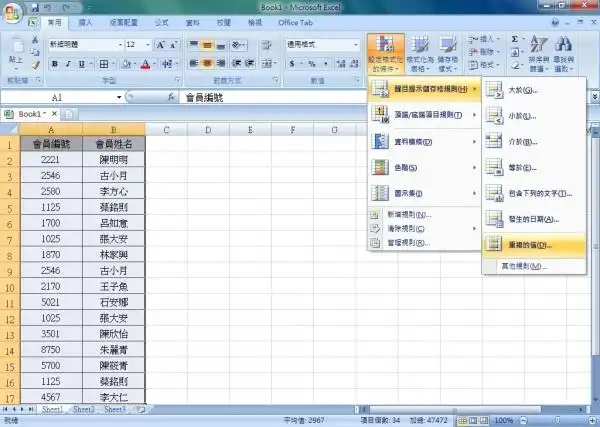
Task: Switch to the 公式 (Formulas) ribbon tab
Action: coord(161,23)
